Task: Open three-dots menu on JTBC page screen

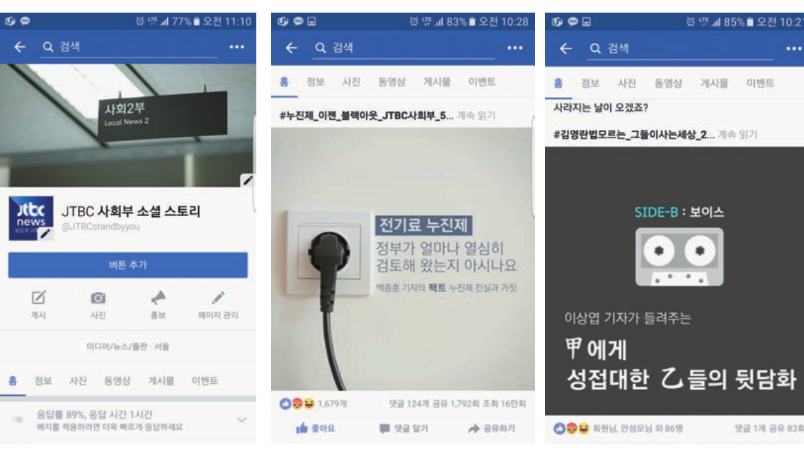Action: tap(236, 47)
